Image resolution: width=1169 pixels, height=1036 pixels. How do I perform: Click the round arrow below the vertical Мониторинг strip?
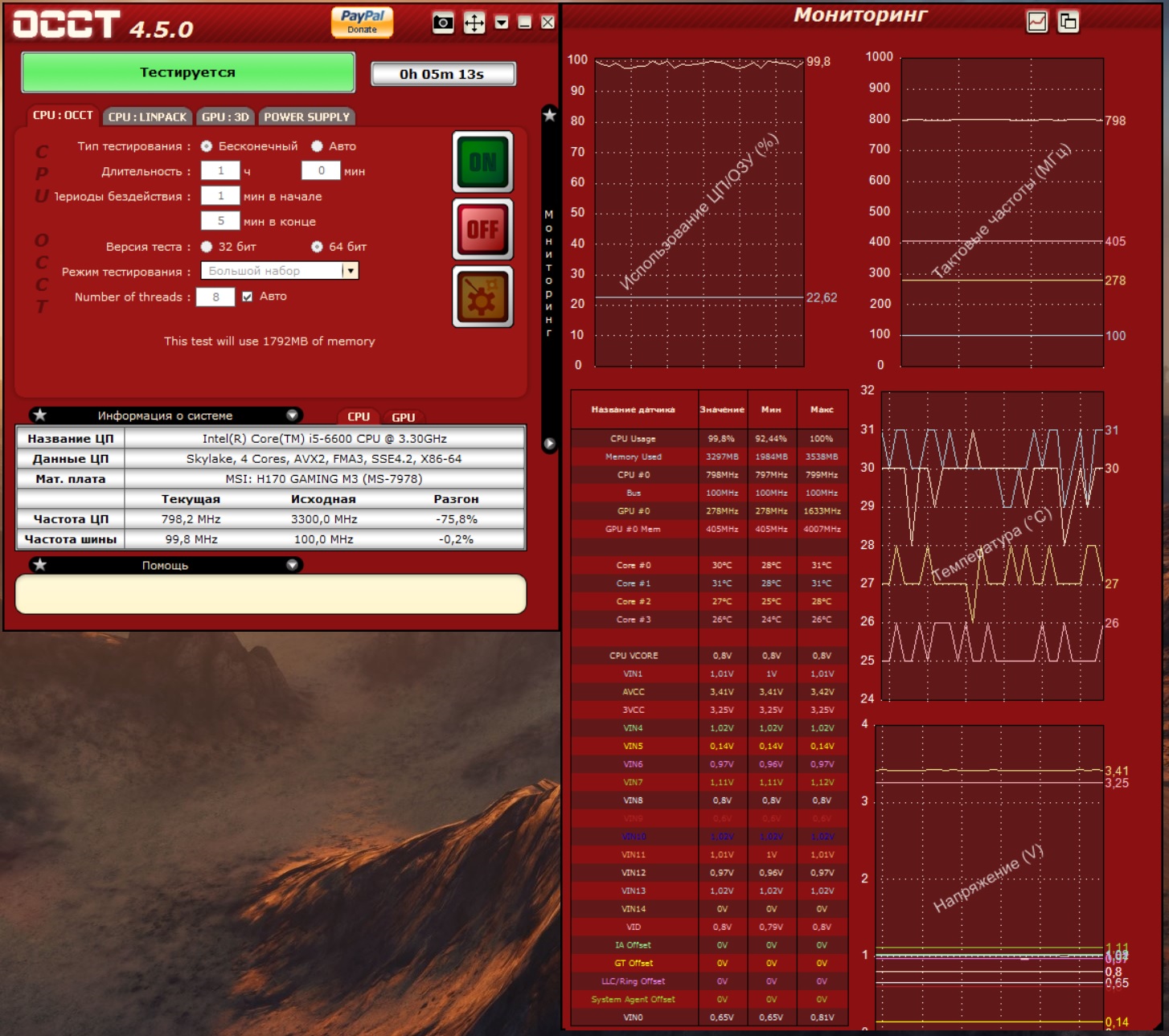point(550,444)
